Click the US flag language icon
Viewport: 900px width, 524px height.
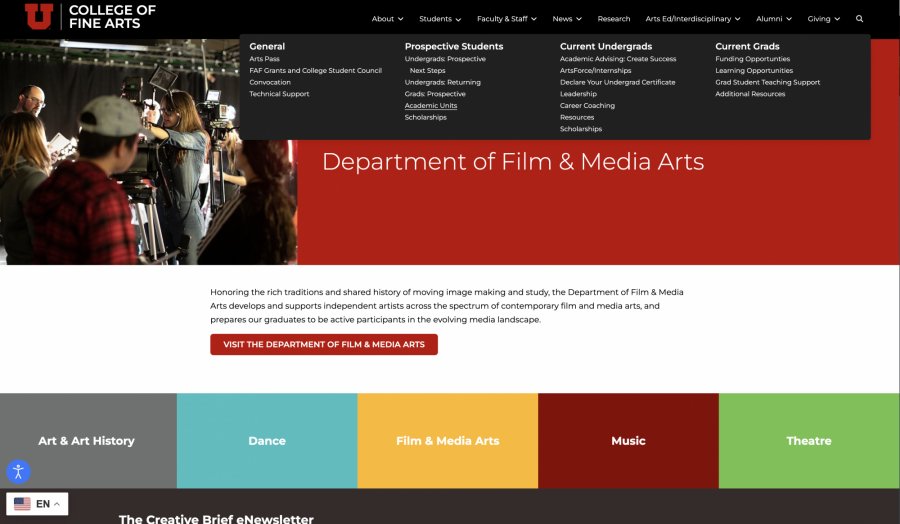pos(22,504)
